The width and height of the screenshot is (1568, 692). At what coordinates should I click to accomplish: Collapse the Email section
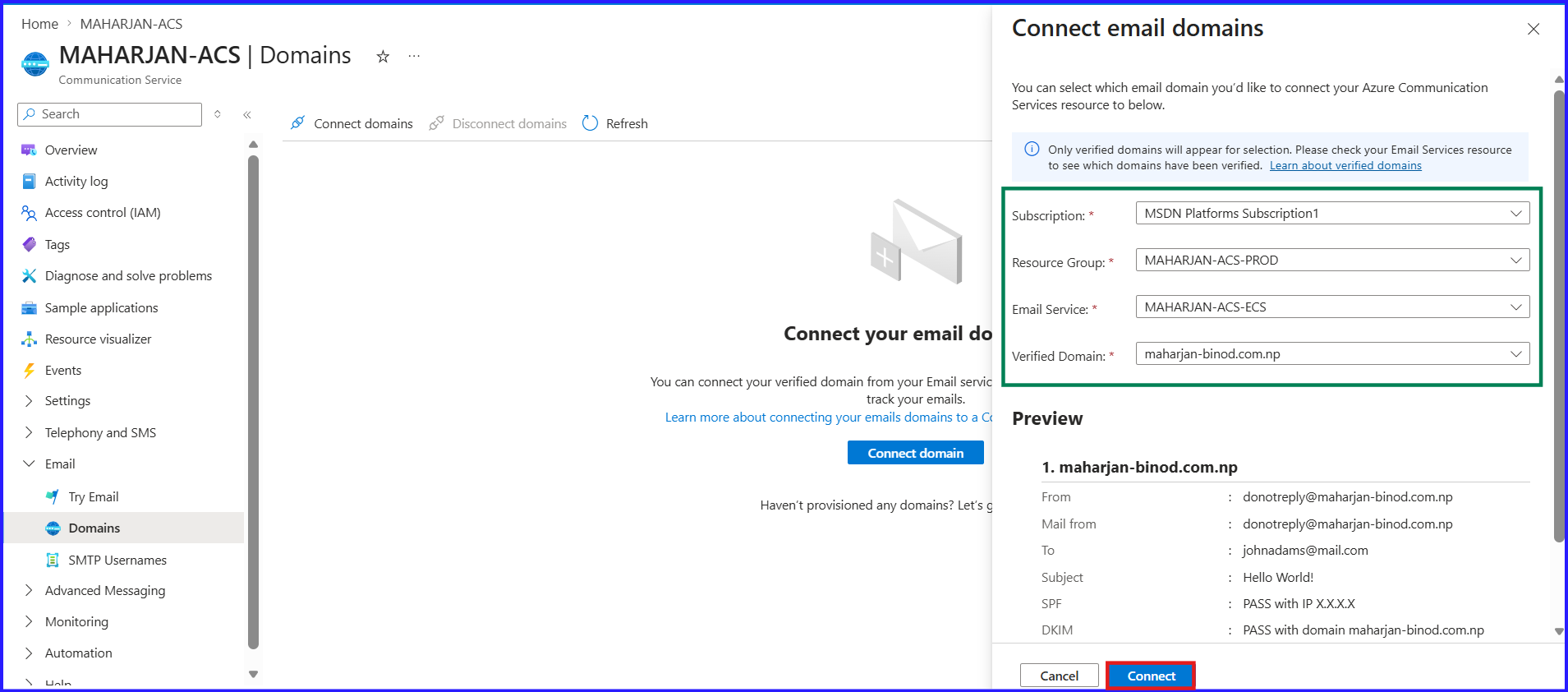(x=29, y=464)
